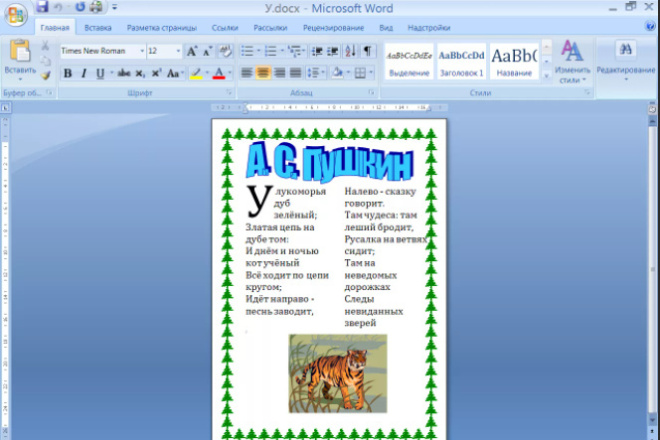Clear formatting with eraser icon
Screen dimensions: 660x440
[226, 51]
